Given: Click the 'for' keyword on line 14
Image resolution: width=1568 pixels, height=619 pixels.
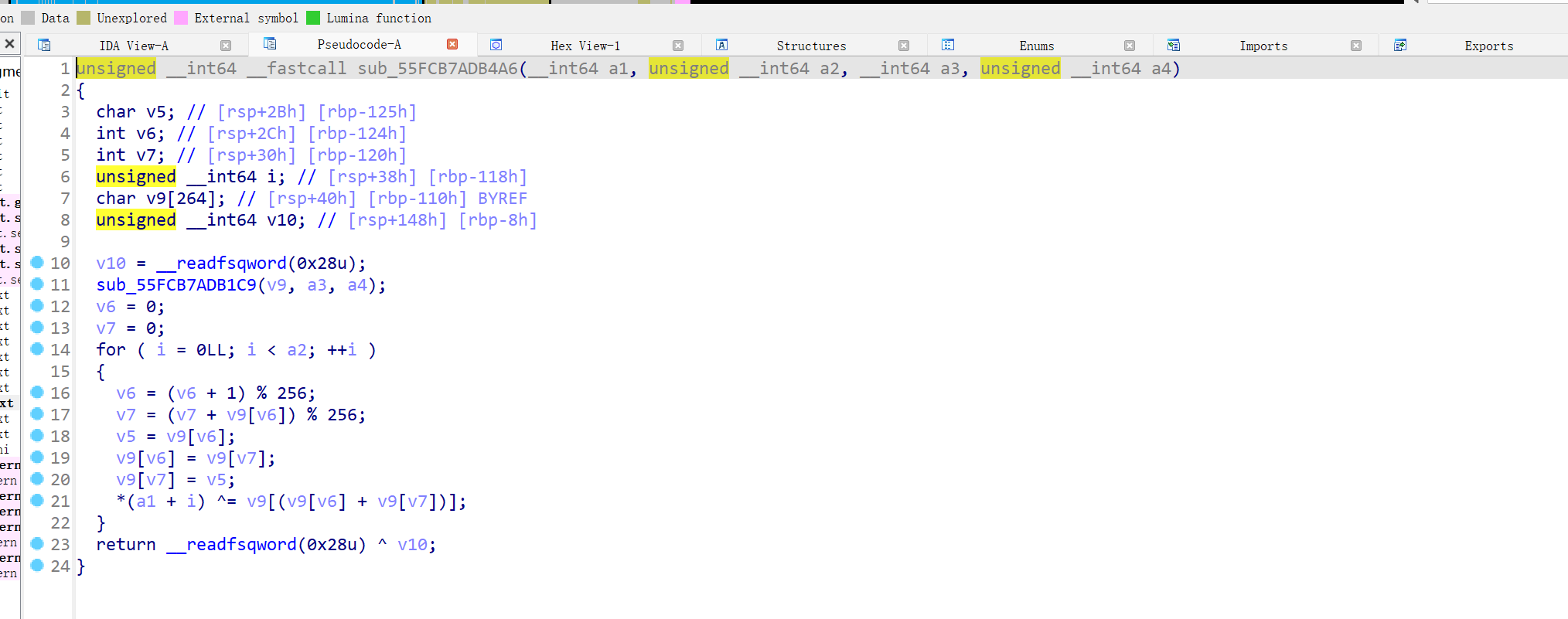Looking at the screenshot, I should pyautogui.click(x=111, y=350).
